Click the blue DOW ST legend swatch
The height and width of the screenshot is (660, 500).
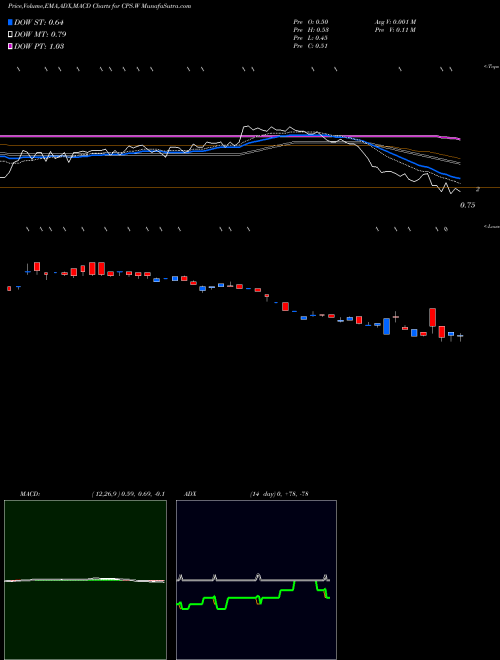point(10,22)
